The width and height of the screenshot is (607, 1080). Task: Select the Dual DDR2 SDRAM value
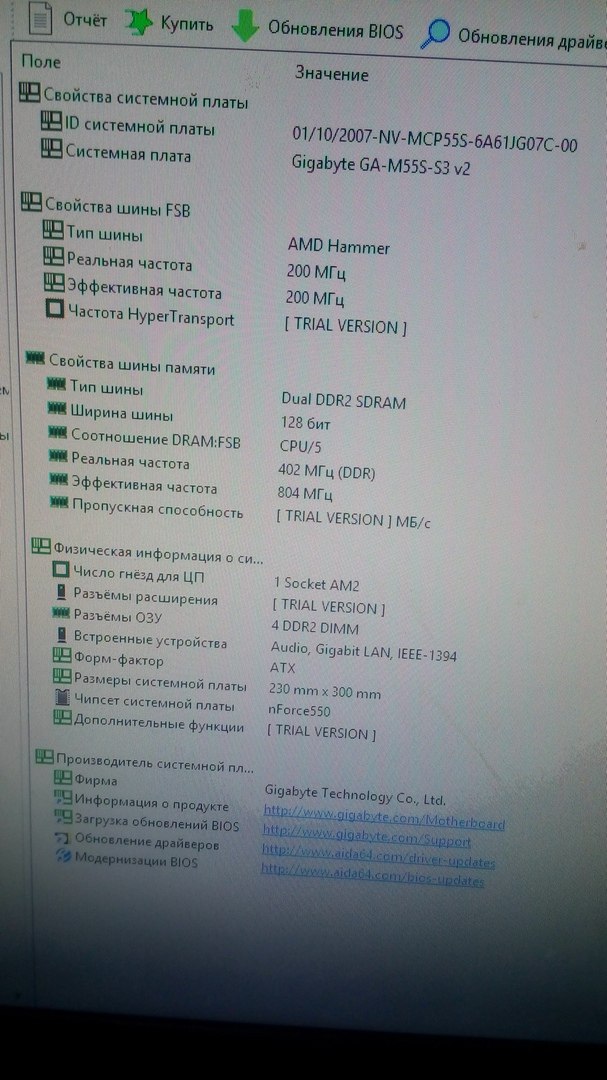(343, 401)
